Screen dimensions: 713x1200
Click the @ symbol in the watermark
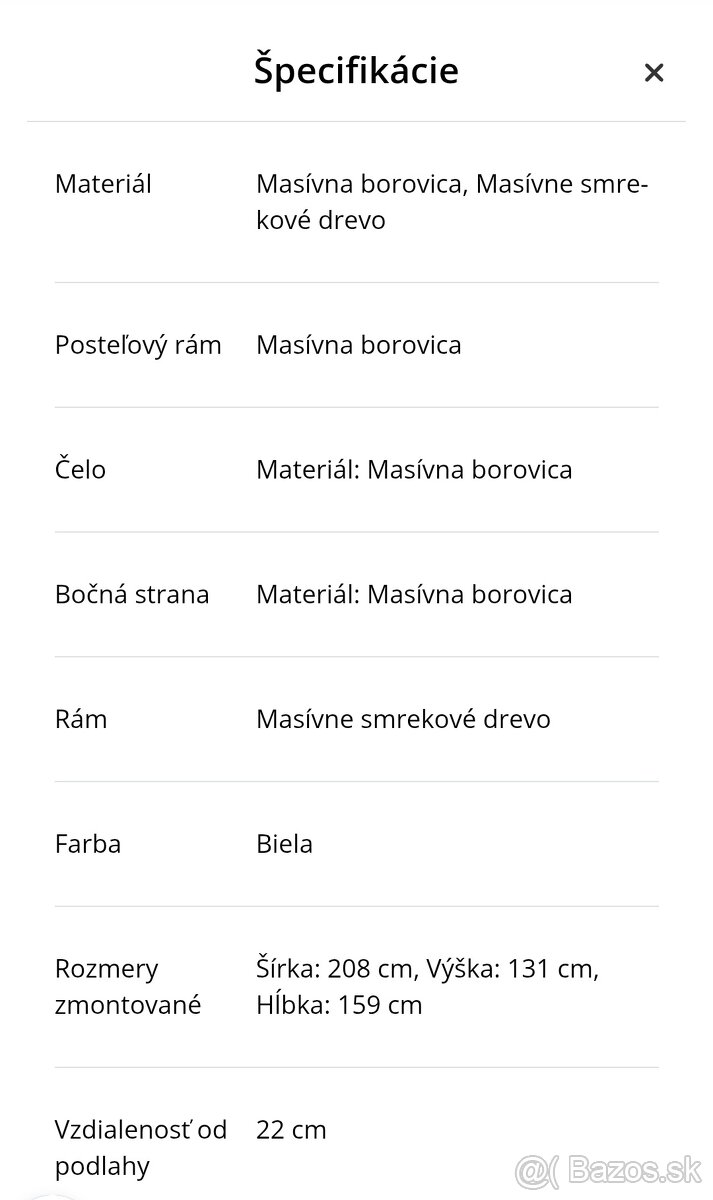(531, 1167)
